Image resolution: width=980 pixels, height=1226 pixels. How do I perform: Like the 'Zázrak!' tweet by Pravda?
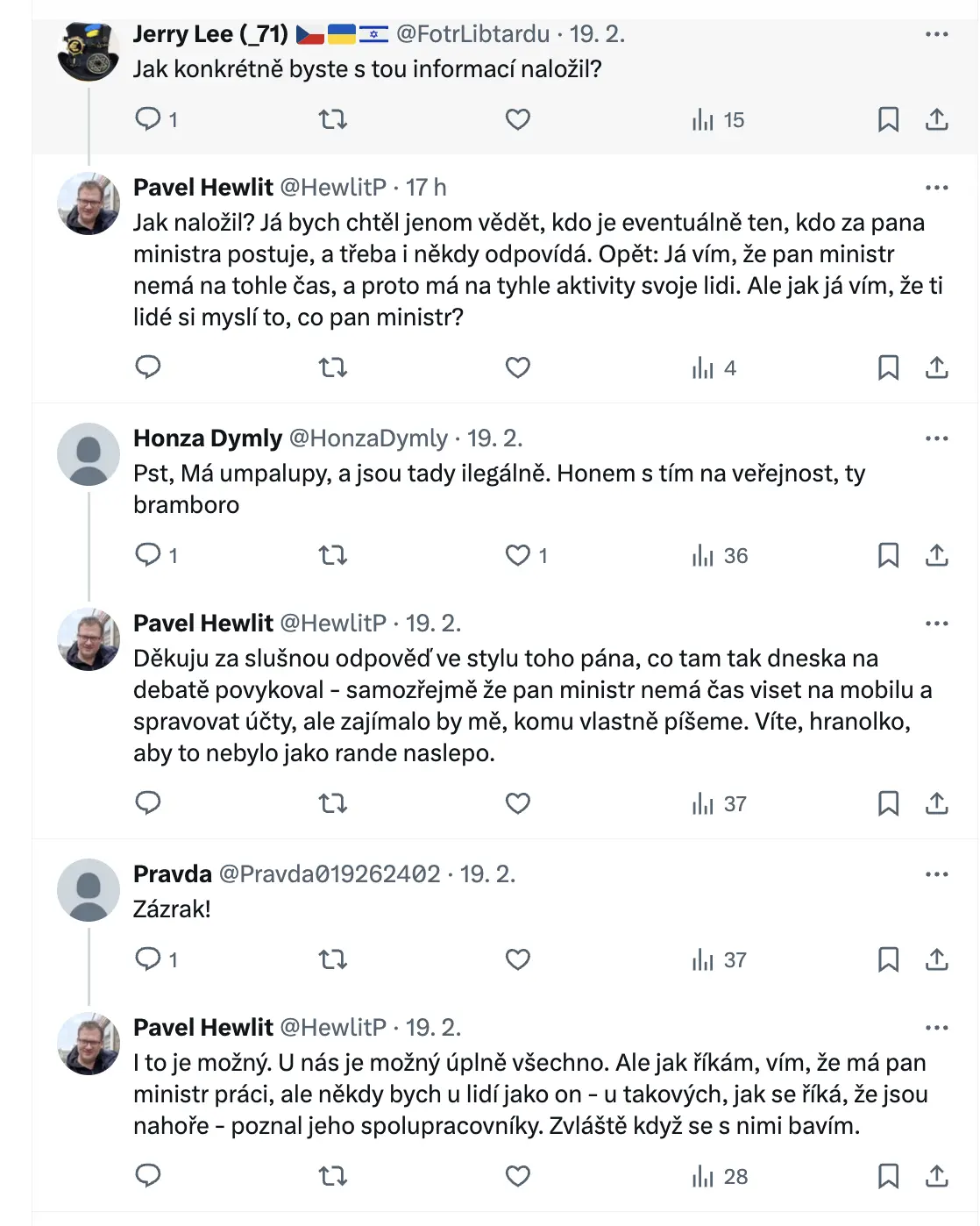518,959
